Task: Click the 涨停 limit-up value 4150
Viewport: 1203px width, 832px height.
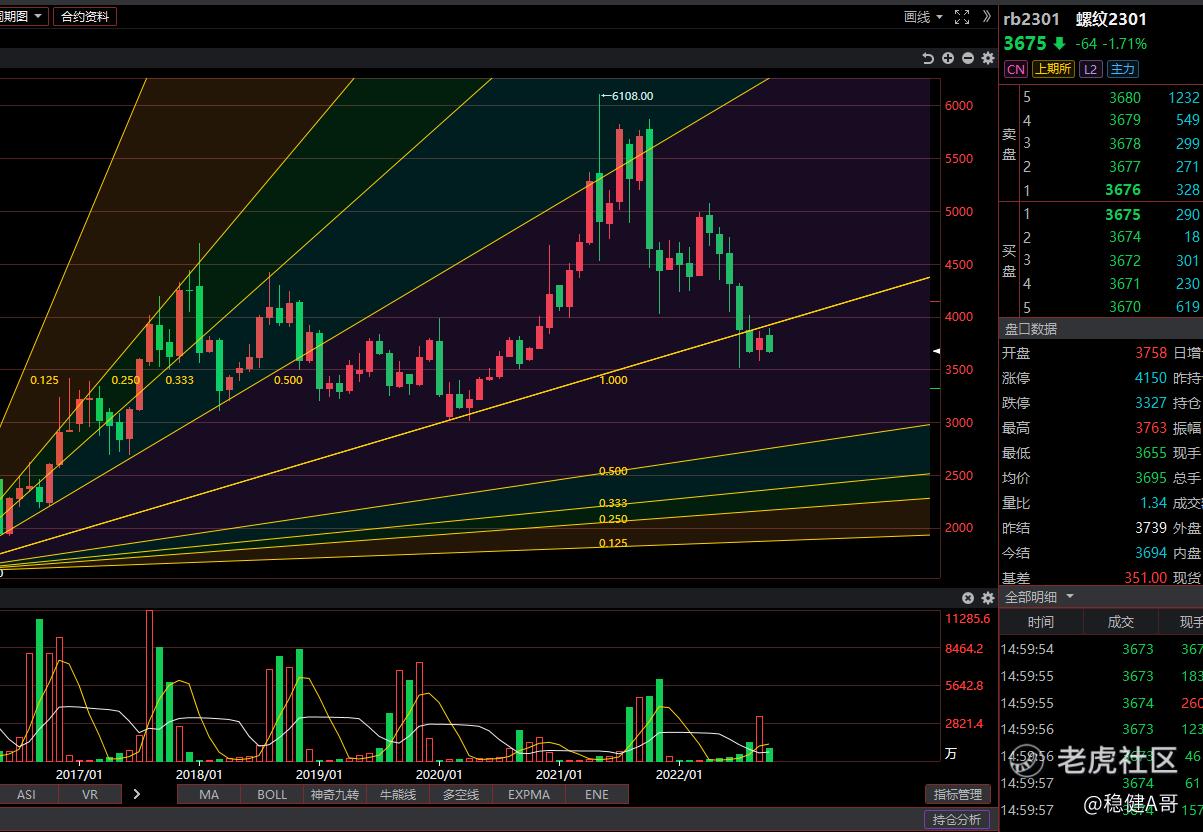Action: tap(1151, 378)
